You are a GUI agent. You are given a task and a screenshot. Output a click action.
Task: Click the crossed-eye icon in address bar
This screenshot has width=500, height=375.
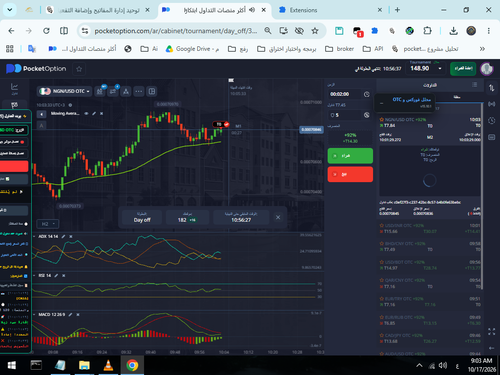click(x=299, y=31)
